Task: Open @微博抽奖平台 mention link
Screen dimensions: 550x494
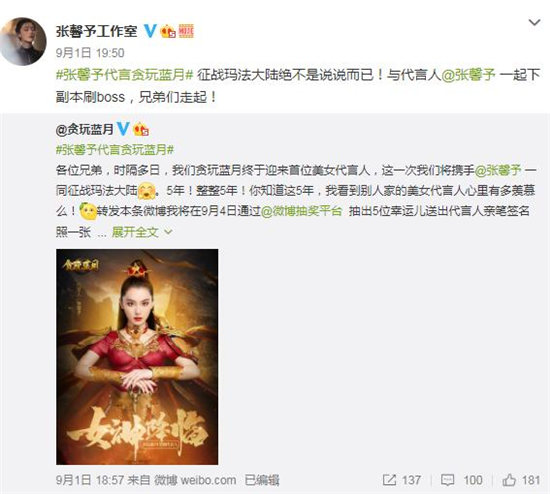Action: coord(302,211)
